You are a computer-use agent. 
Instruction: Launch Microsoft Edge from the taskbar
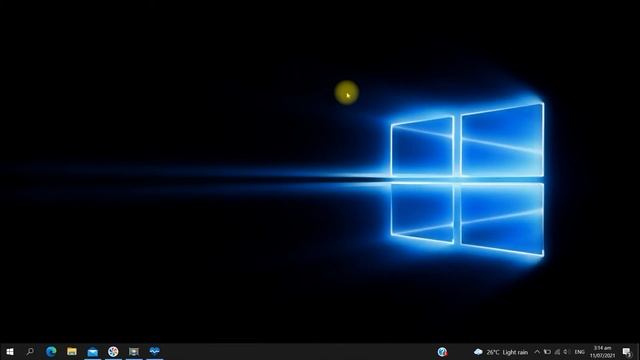pos(51,351)
